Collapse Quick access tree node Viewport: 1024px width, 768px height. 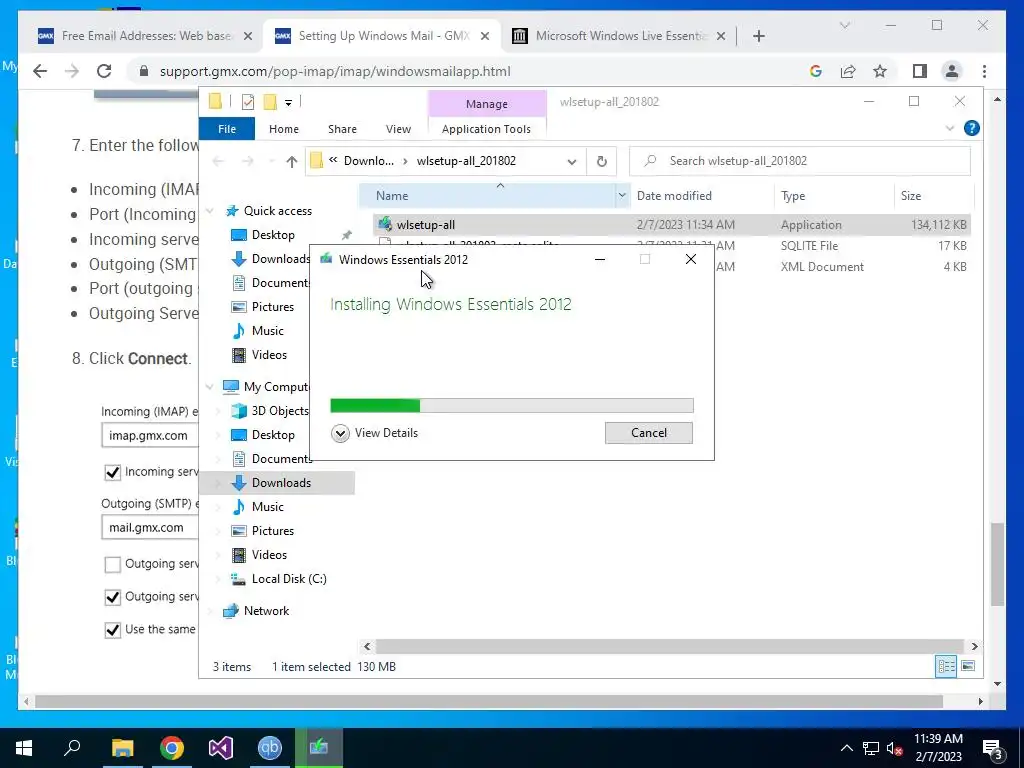pyautogui.click(x=210, y=211)
